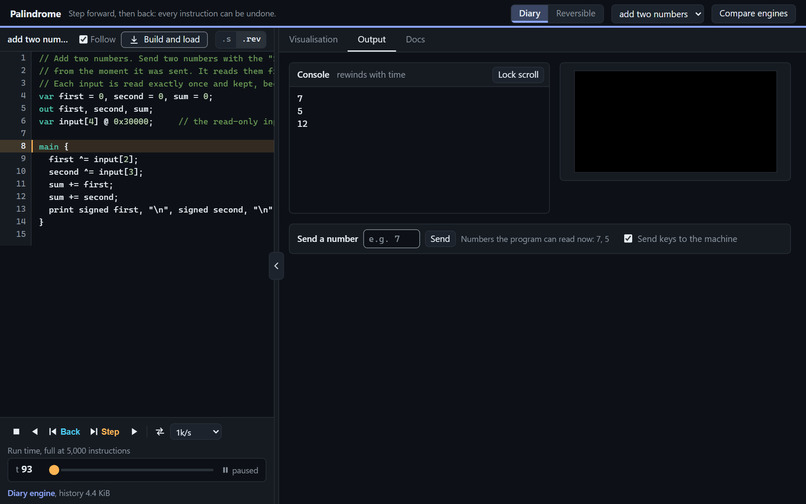806x504 pixels.
Task: Toggle the Follow checkbox
Action: pos(83,39)
